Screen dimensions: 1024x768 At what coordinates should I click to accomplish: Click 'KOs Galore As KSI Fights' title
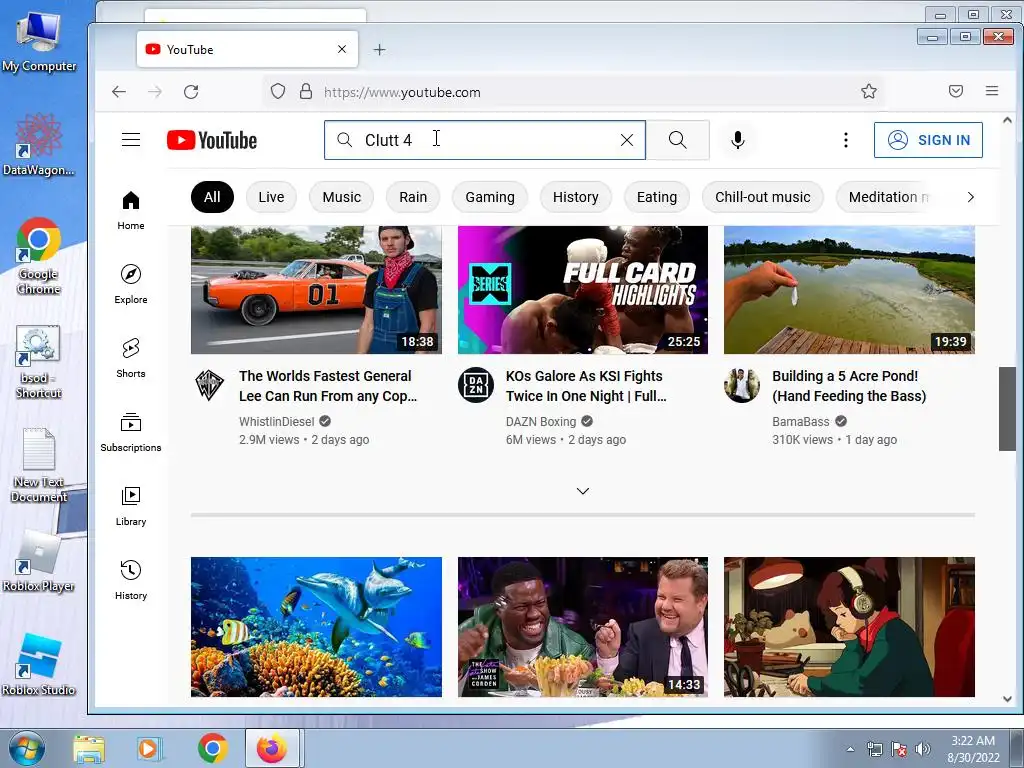click(586, 386)
